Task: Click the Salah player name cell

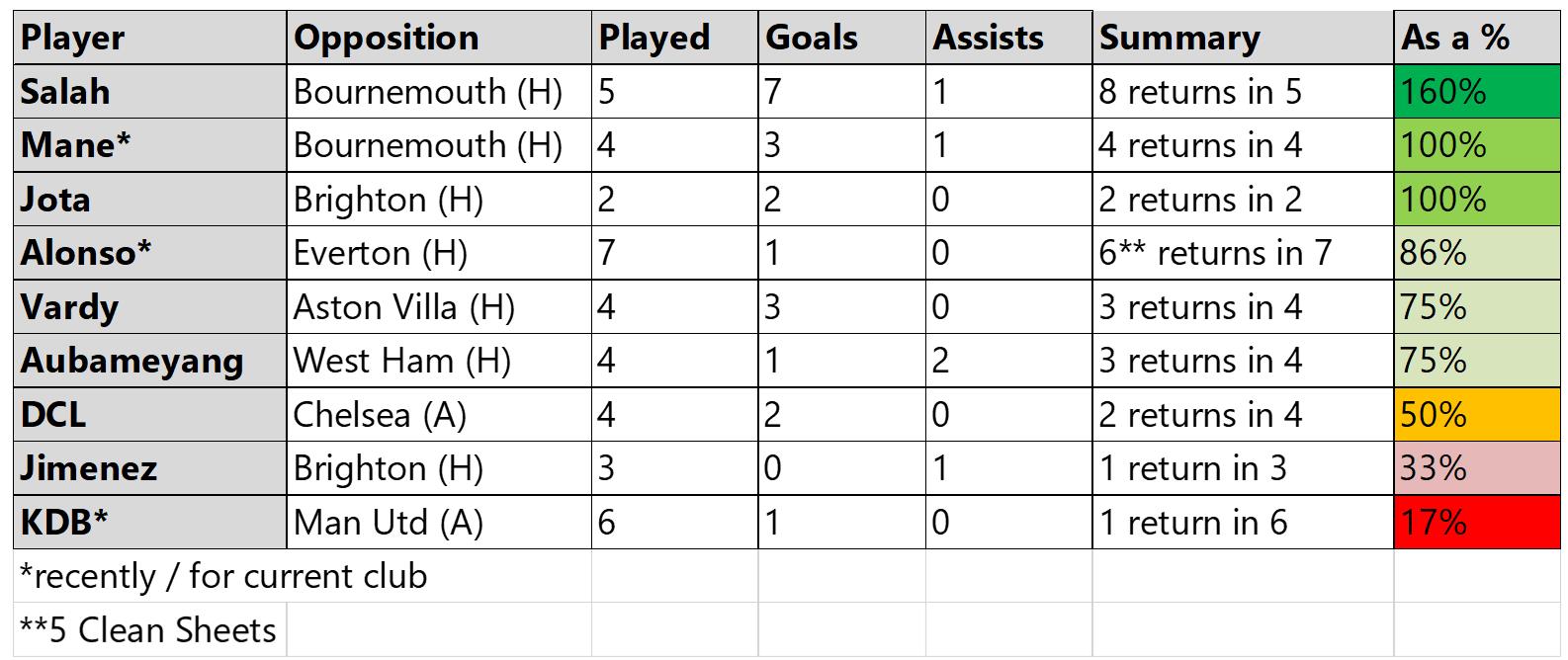Action: (x=150, y=92)
